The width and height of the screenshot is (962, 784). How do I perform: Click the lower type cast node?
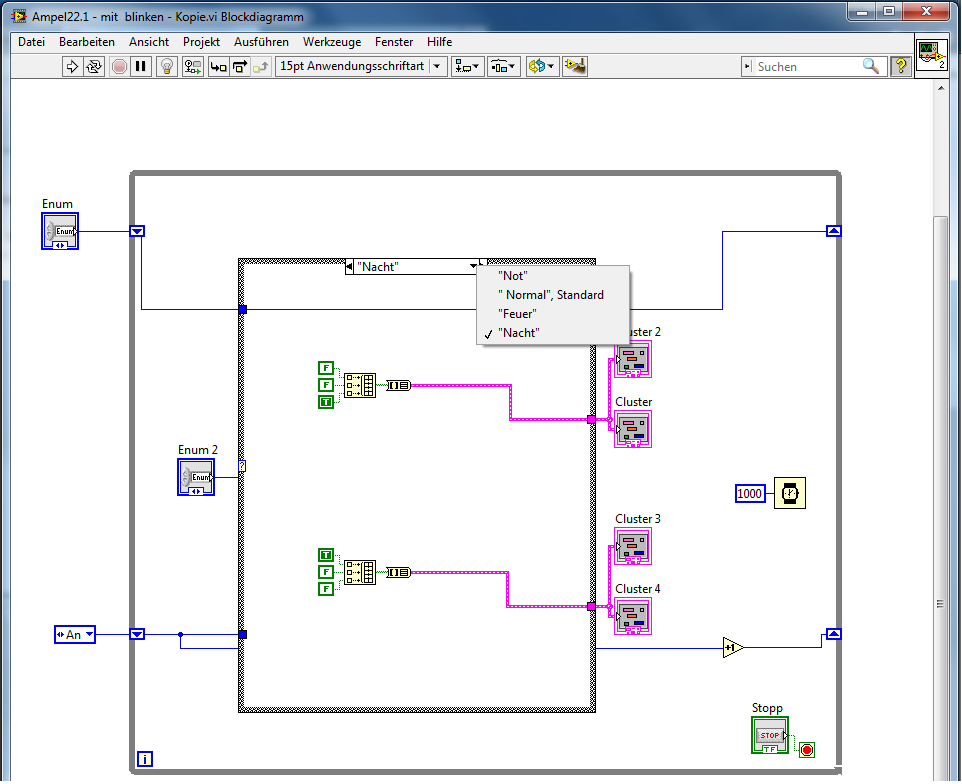click(399, 572)
